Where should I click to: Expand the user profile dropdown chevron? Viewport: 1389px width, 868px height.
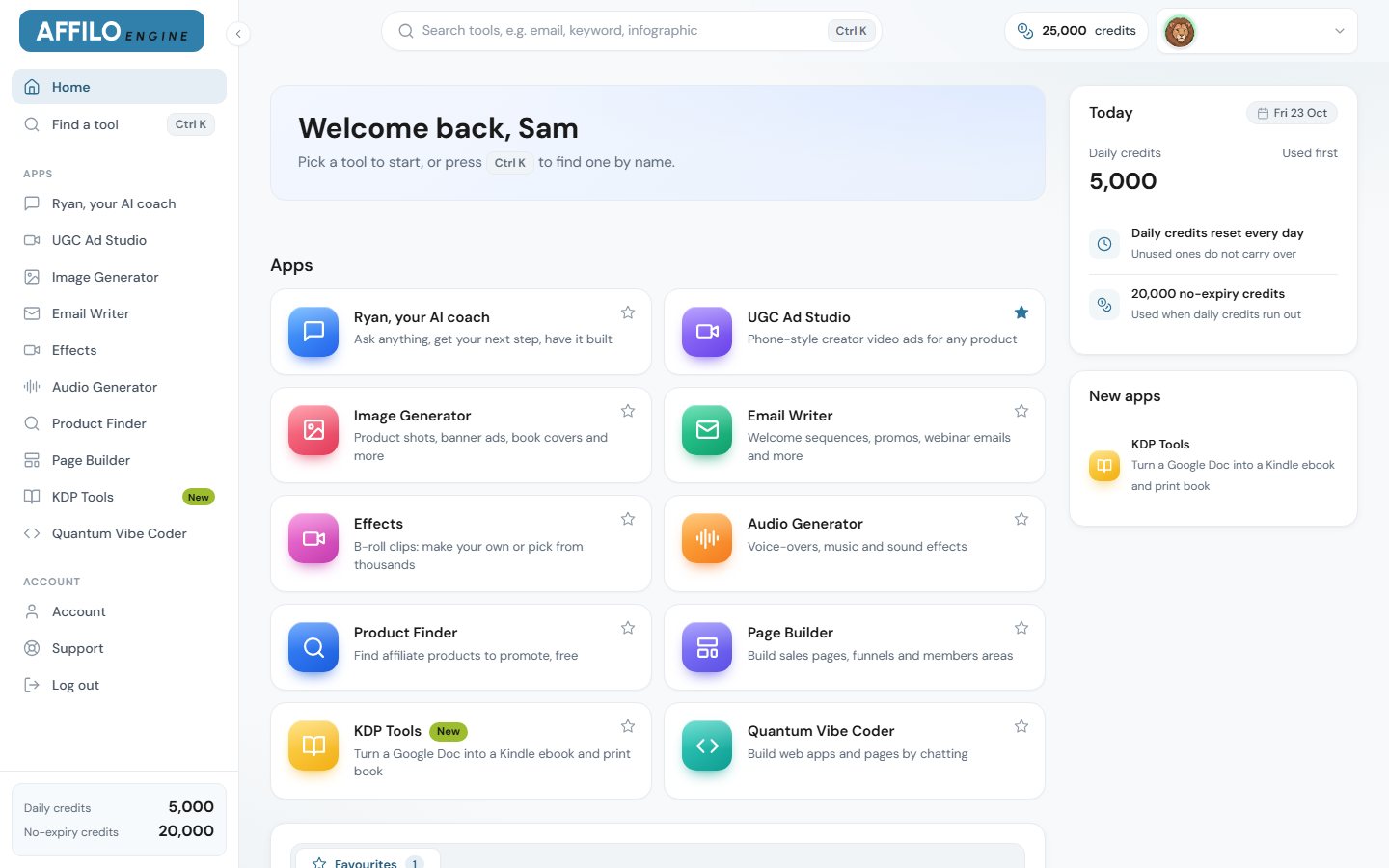(x=1339, y=31)
